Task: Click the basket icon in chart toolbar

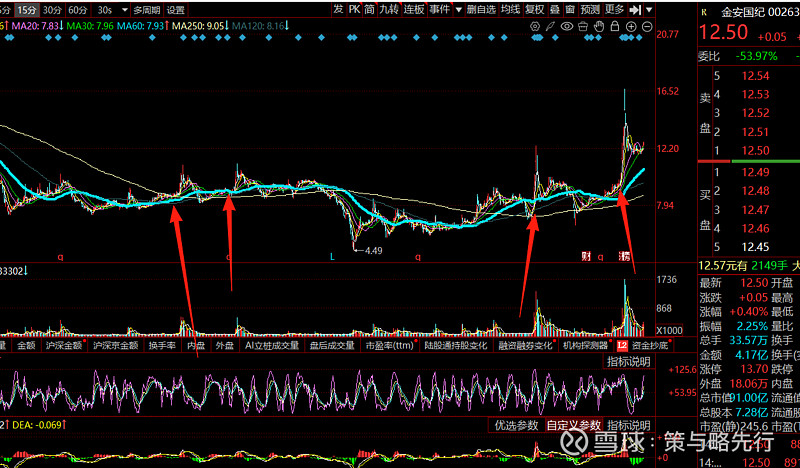Action: click(583, 27)
